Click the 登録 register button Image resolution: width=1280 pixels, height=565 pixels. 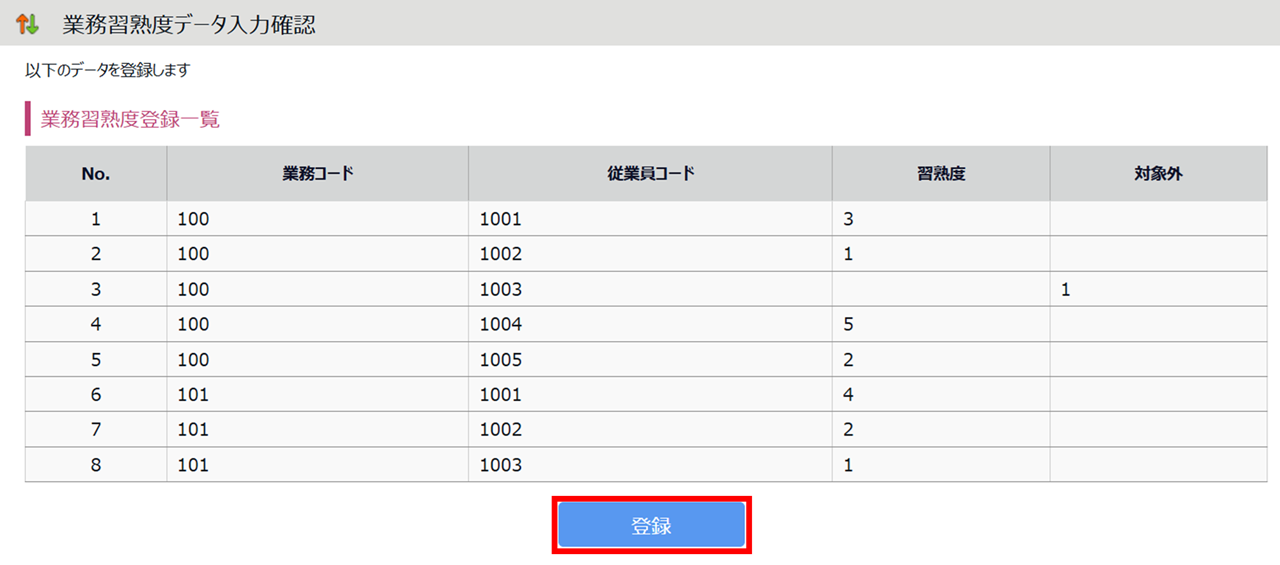(x=651, y=526)
